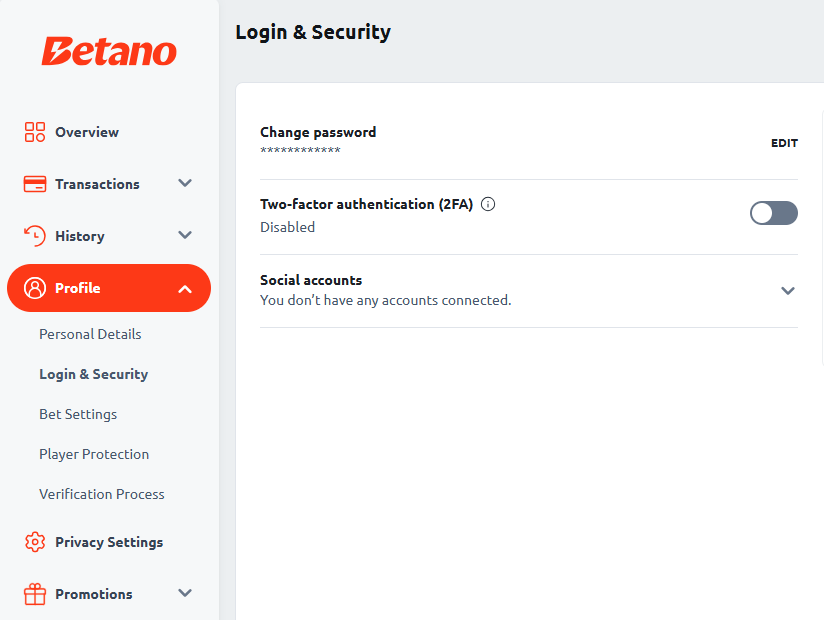Expand the Promotions menu chevron
This screenshot has height=620, width=824.
185,593
